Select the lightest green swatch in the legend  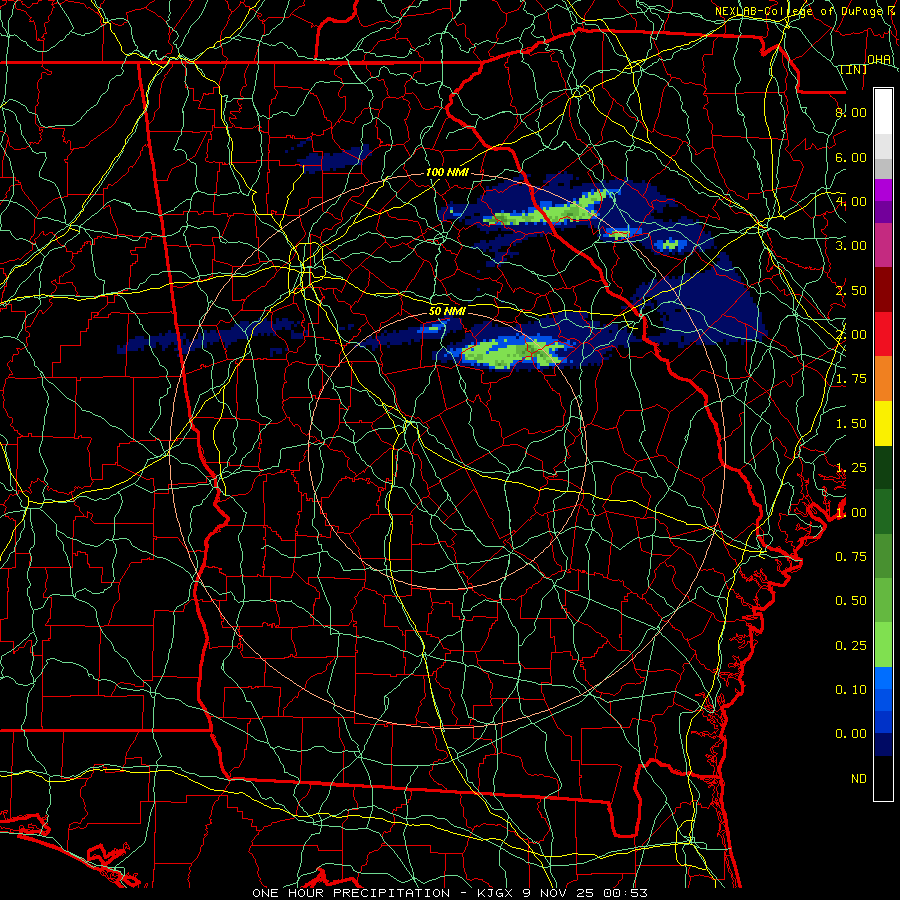pos(883,645)
